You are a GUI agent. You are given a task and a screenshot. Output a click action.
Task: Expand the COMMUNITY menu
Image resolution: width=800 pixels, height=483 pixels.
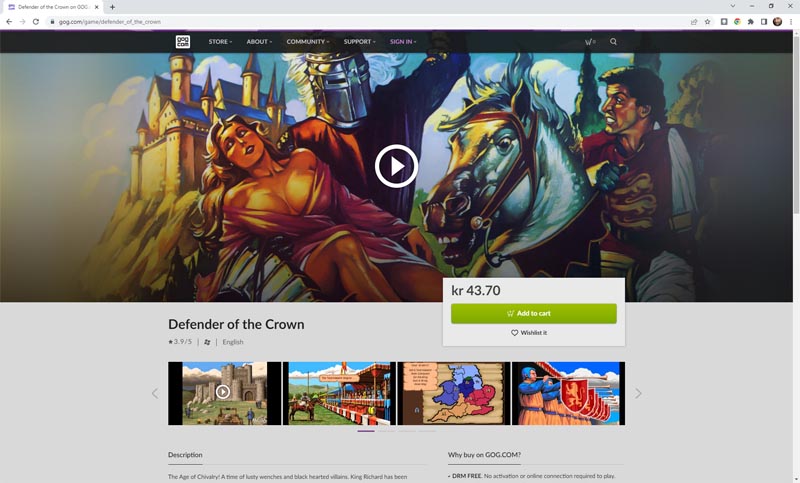308,42
